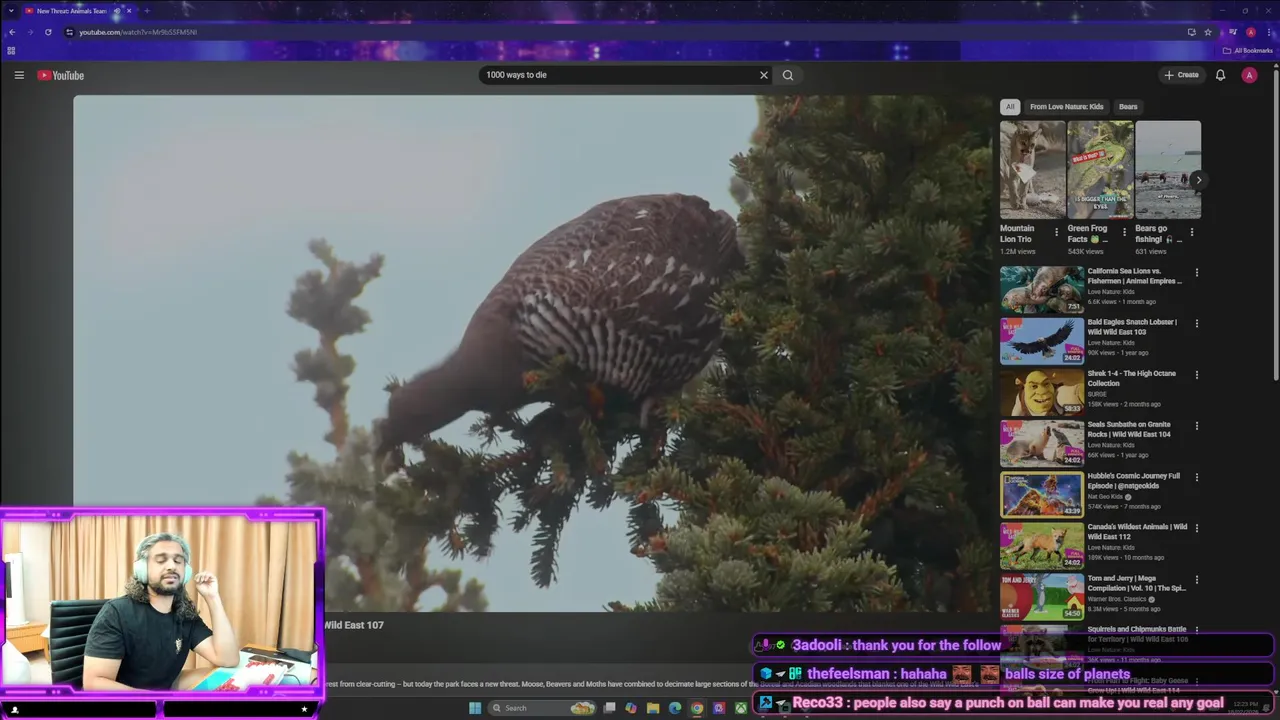Close the New Threat YouTube tab
The image size is (1280, 720).
(x=129, y=11)
